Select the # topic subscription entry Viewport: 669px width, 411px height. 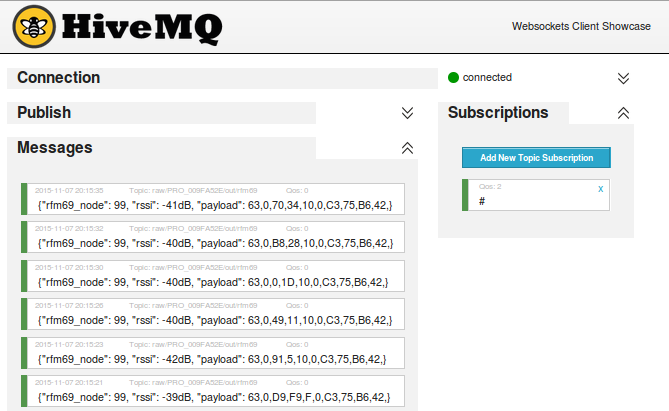point(536,195)
